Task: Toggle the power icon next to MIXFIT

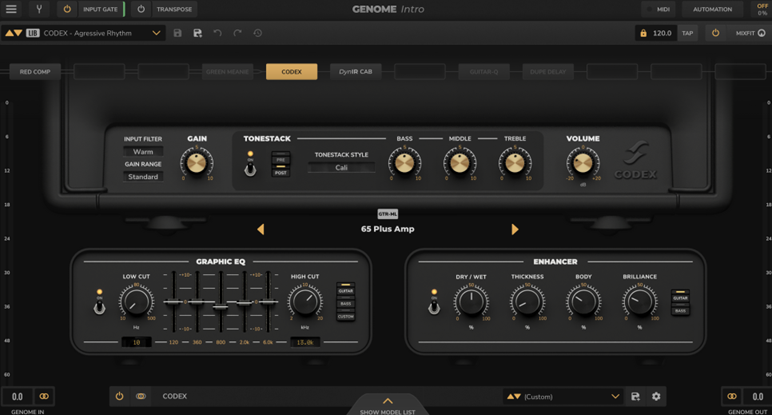Action: (715, 33)
